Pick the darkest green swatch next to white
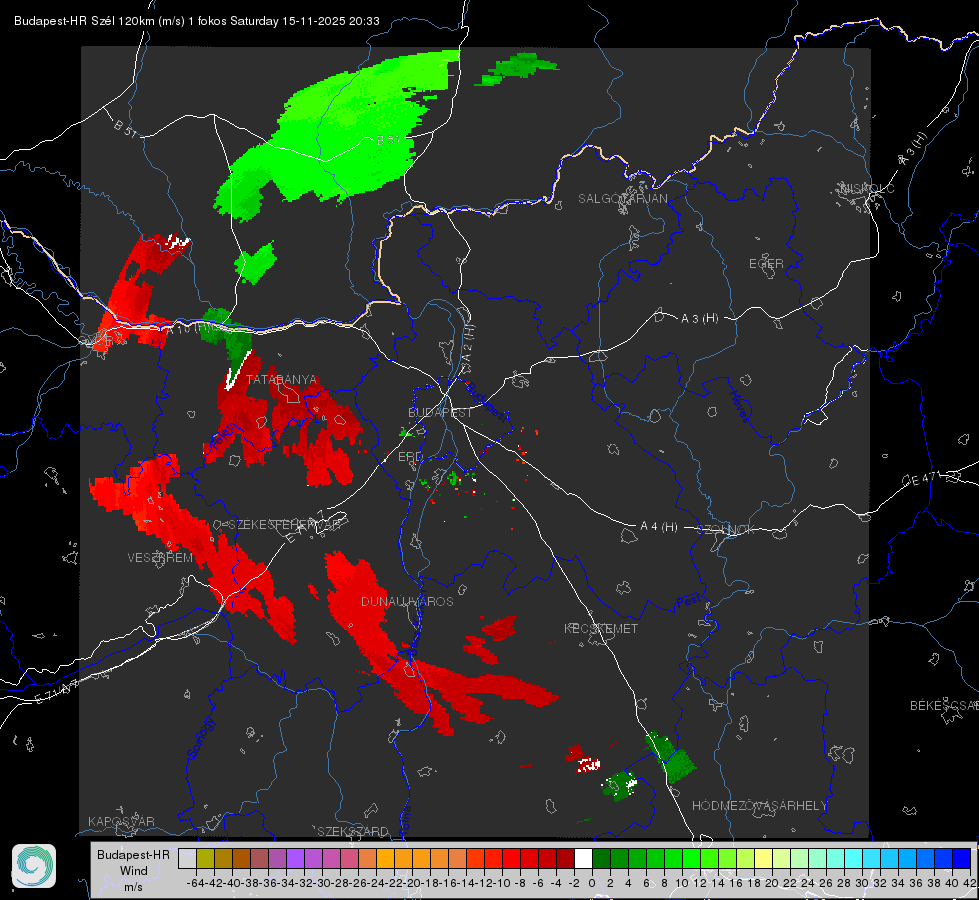 point(601,859)
